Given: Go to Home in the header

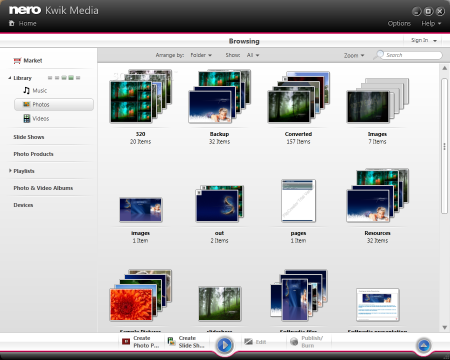Looking at the screenshot, I should click(x=27, y=23).
